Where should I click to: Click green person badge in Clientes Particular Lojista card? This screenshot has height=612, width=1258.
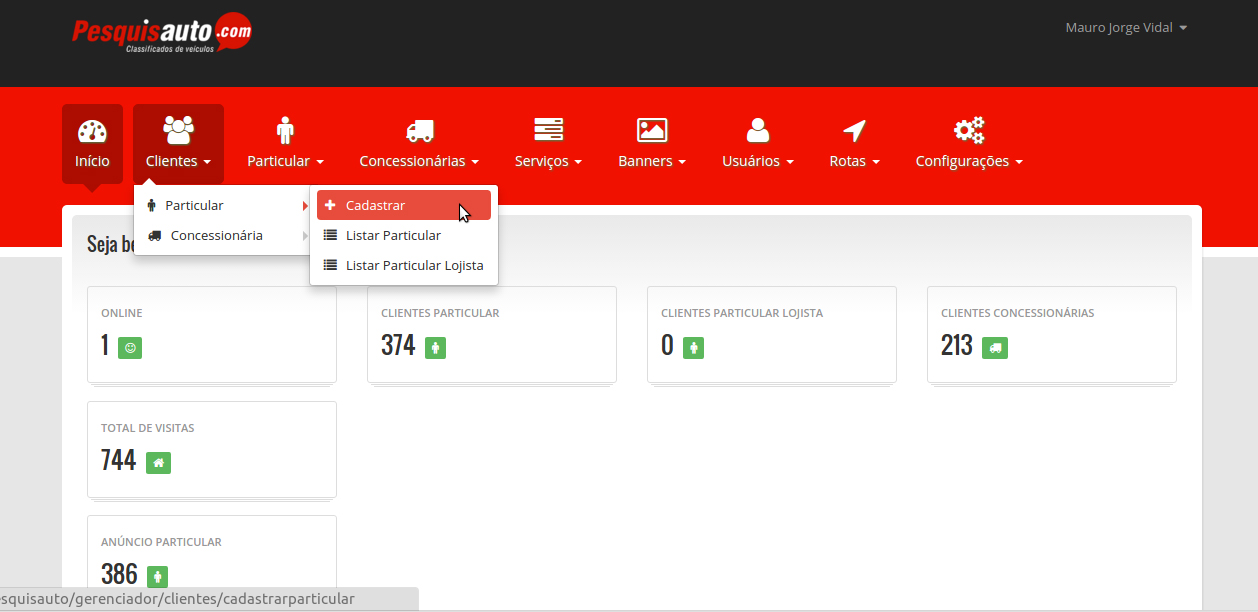[694, 348]
